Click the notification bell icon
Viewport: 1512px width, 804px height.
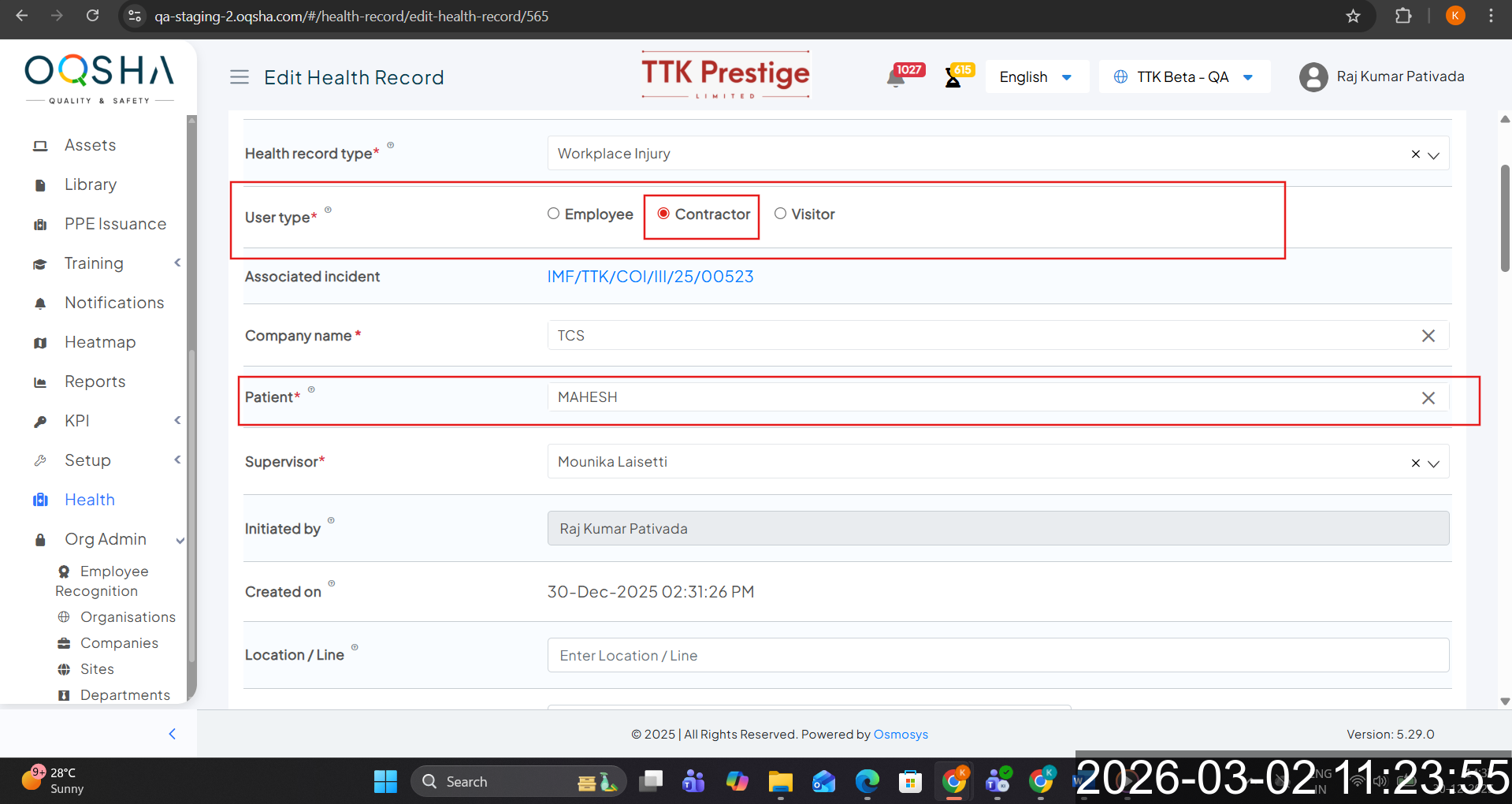(896, 78)
